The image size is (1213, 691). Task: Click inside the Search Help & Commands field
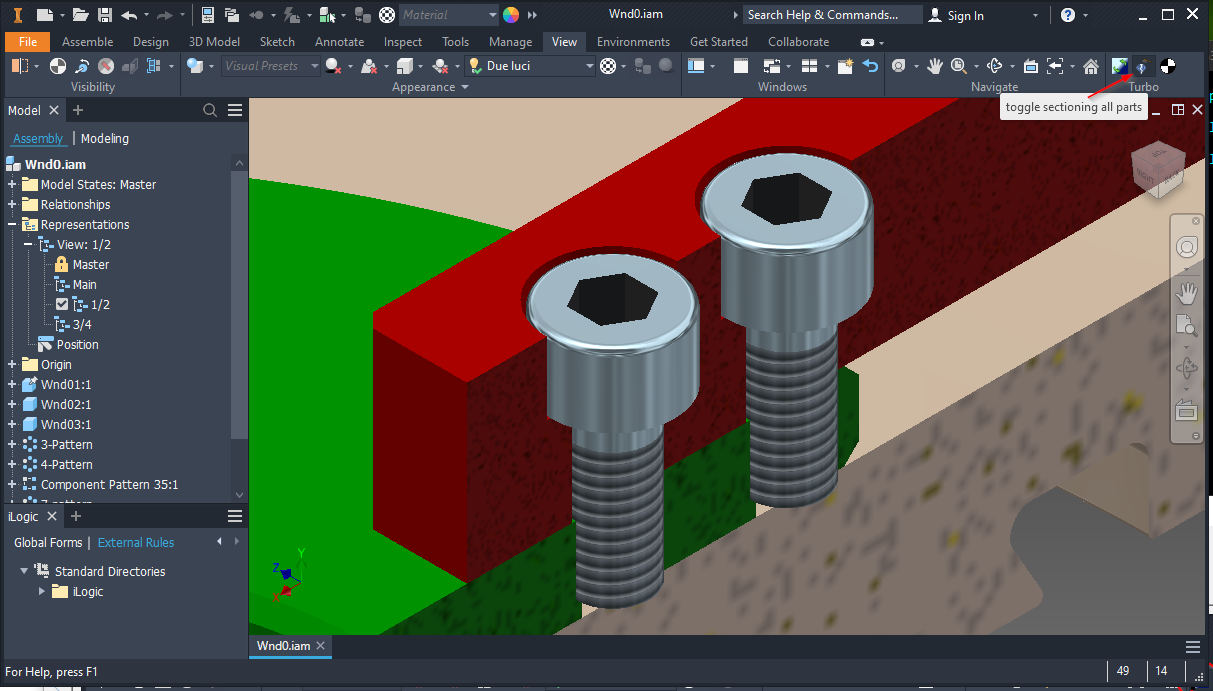click(832, 15)
